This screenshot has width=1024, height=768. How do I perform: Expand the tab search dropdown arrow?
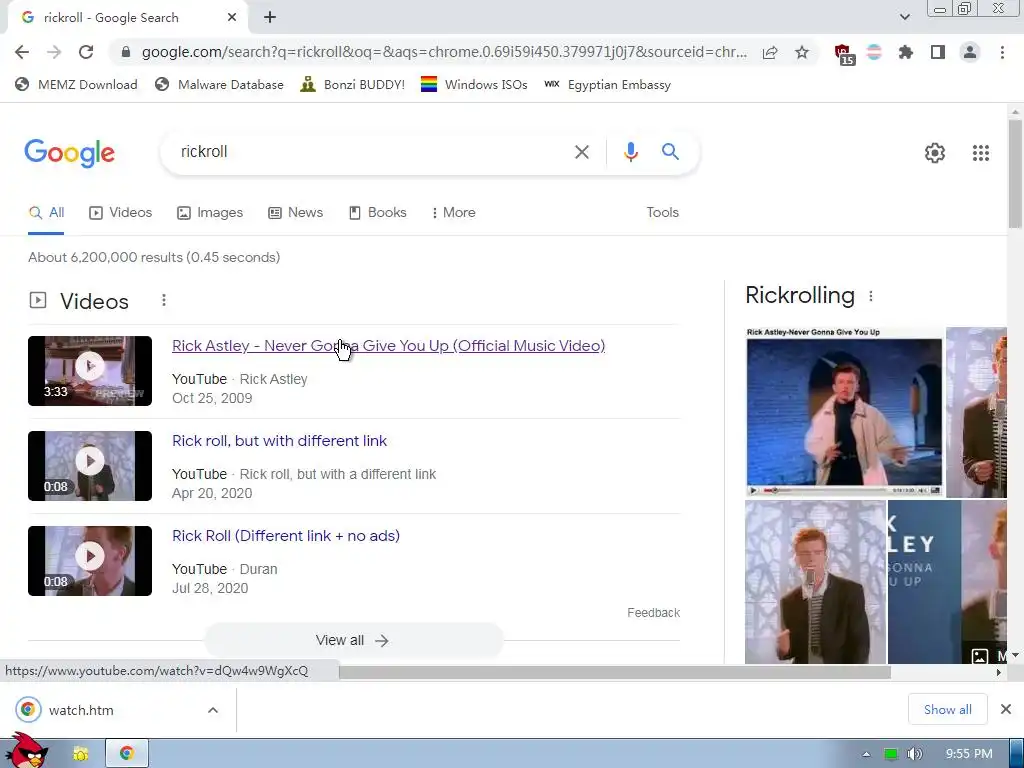point(904,17)
